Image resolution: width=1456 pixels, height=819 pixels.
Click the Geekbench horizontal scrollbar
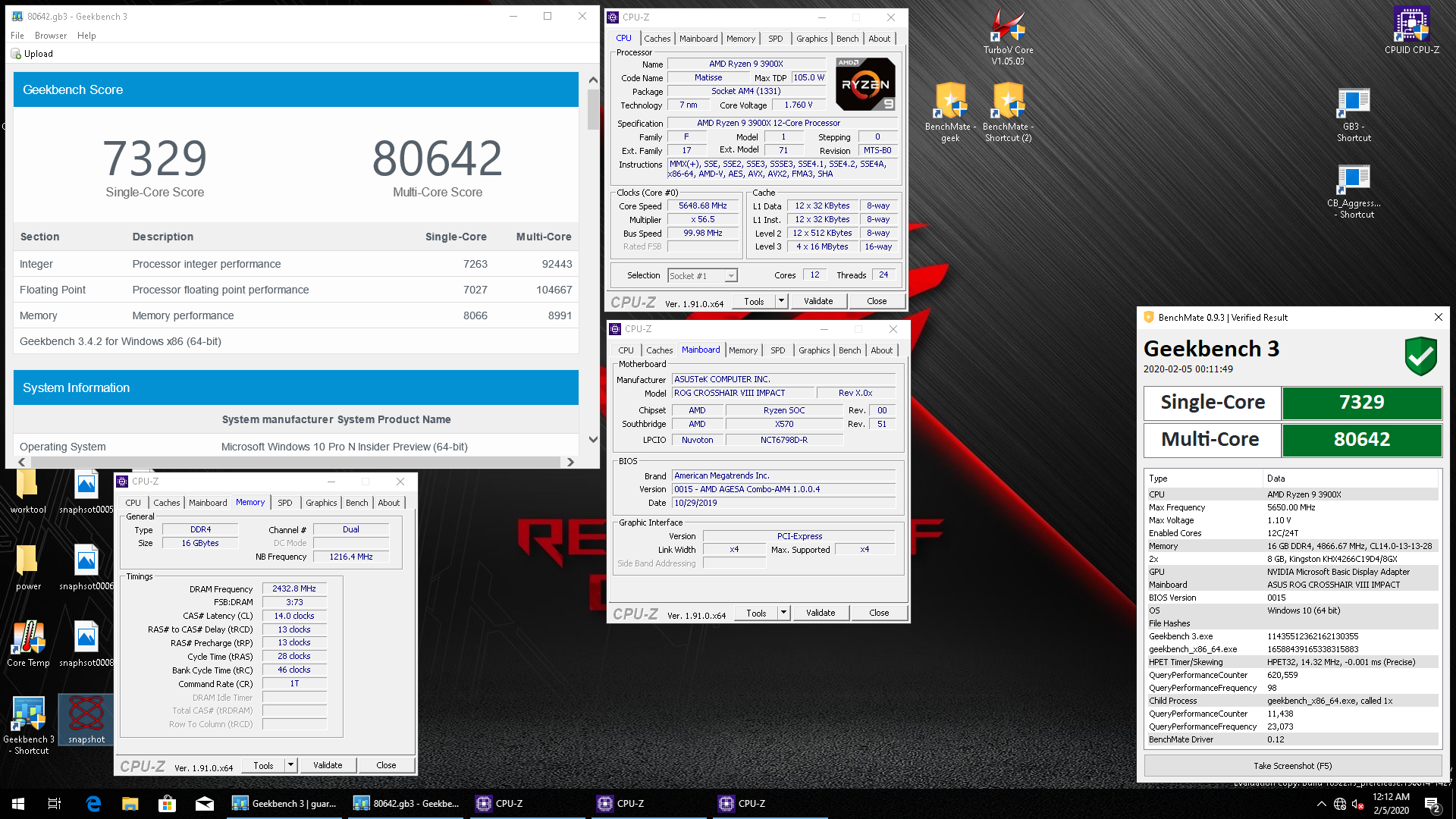295,462
